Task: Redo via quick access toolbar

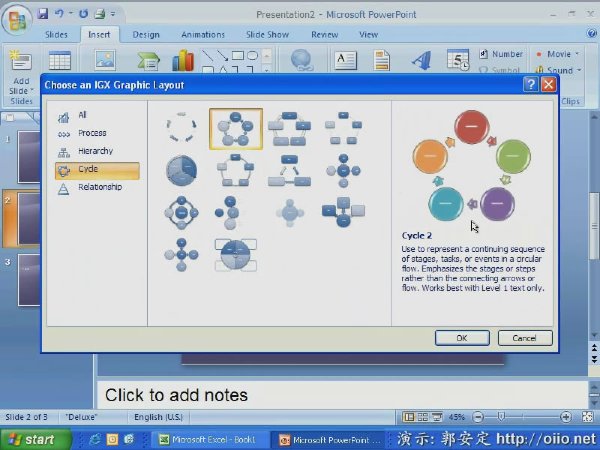Action: [x=83, y=14]
